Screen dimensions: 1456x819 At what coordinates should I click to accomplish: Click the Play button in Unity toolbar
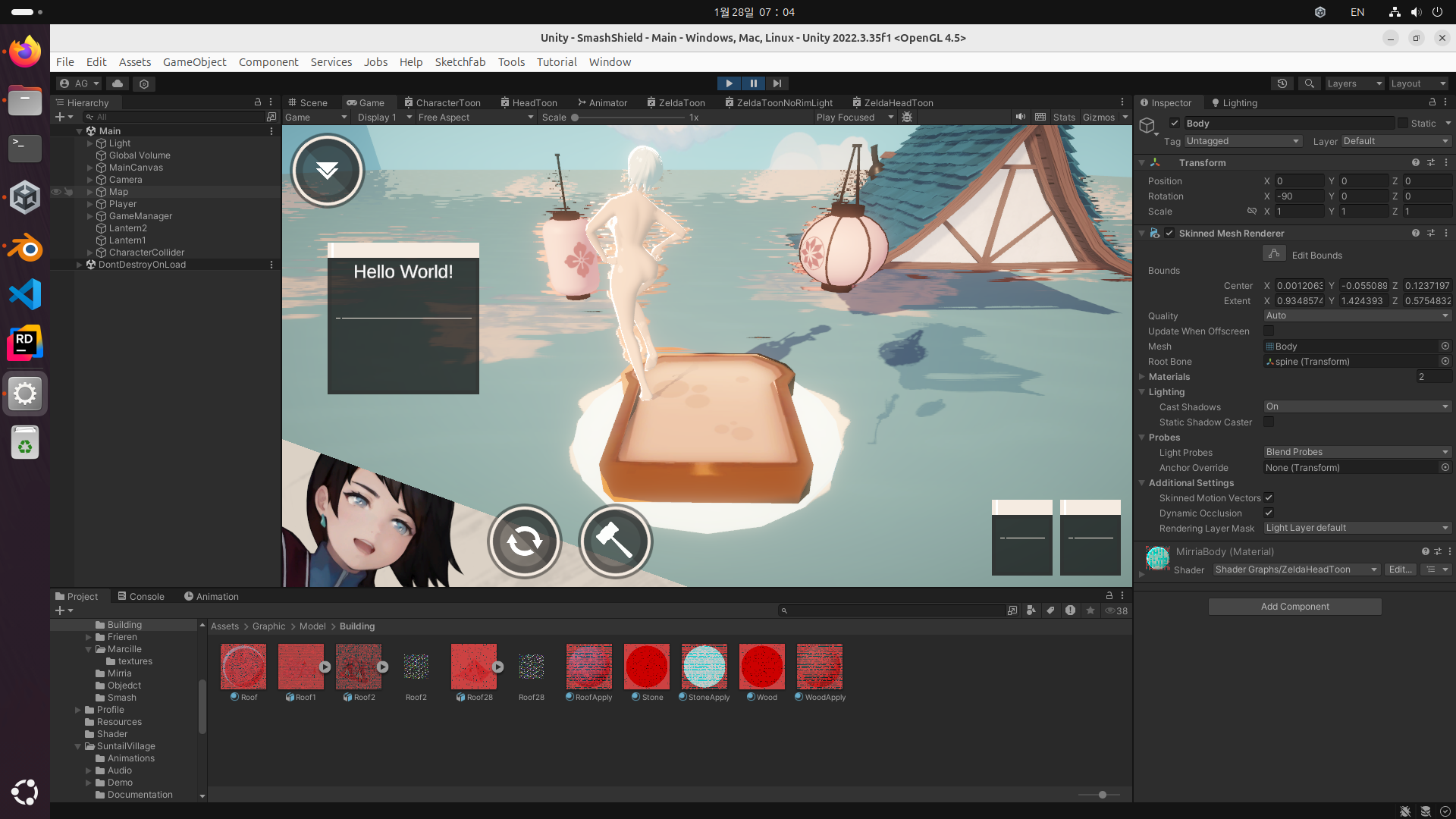729,83
